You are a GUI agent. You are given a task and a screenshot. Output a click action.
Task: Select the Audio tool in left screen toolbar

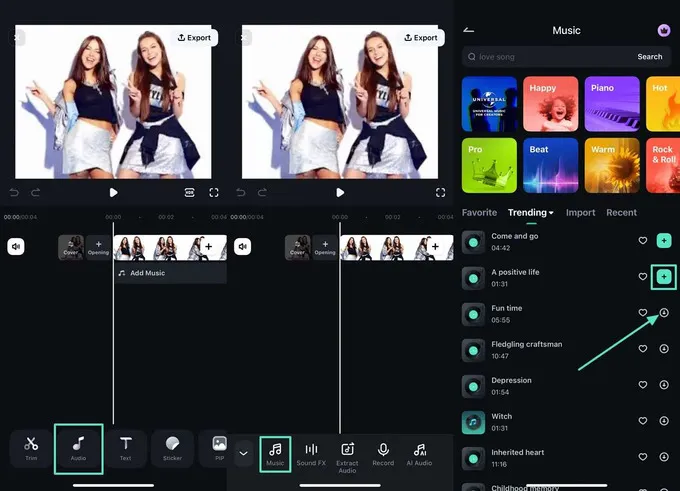[78, 448]
